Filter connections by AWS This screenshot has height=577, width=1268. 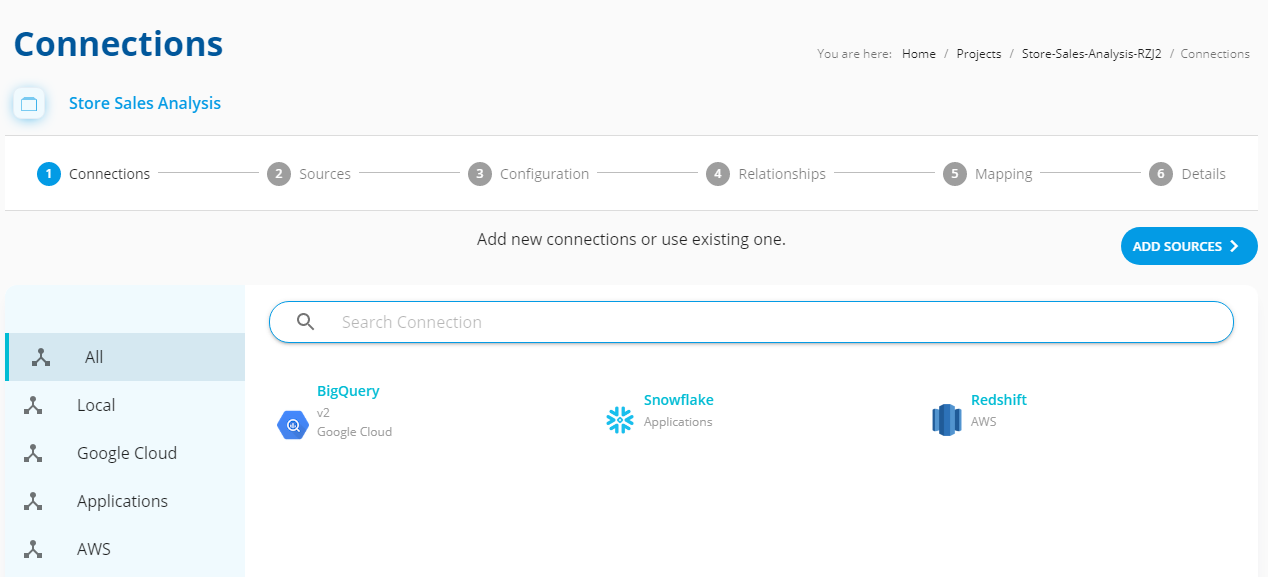tap(125, 549)
